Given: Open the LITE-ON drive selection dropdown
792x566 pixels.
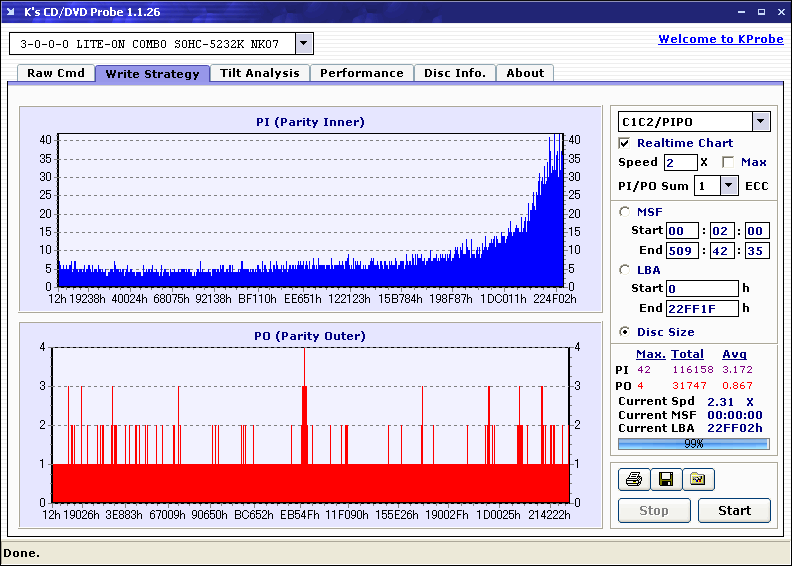Looking at the screenshot, I should [304, 44].
